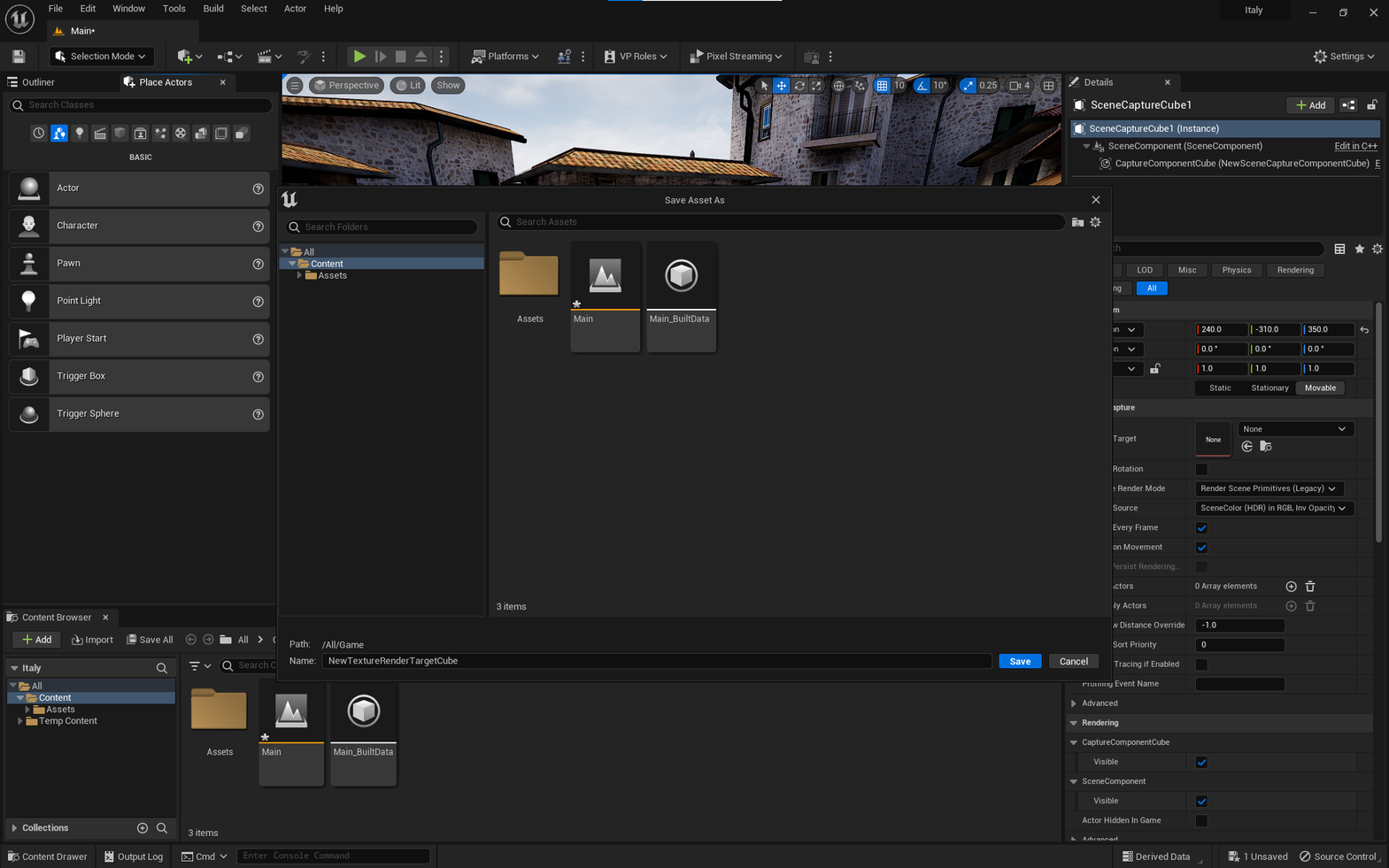The width and height of the screenshot is (1389, 868).
Task: Enable the Actor Hidden In Game checkbox
Action: (x=1201, y=820)
